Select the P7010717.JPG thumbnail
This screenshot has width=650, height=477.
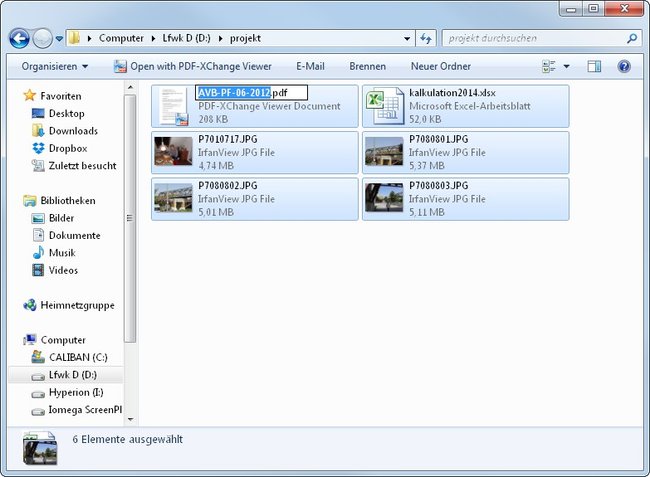(x=173, y=152)
